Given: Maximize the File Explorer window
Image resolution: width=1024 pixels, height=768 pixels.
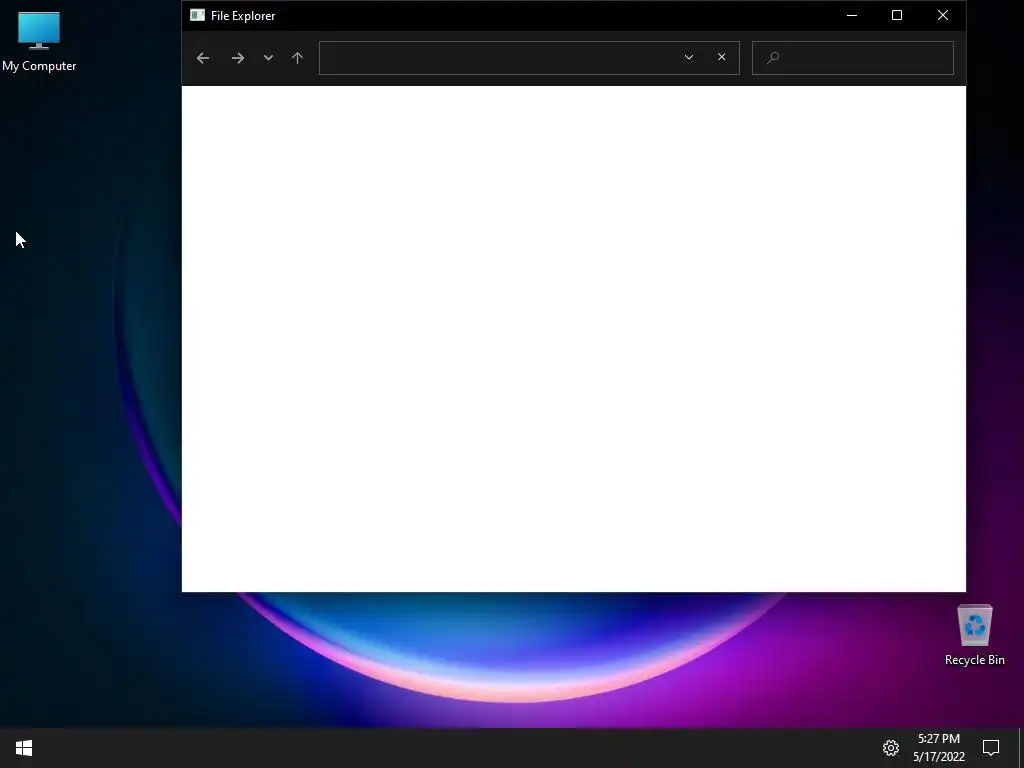Looking at the screenshot, I should pos(897,15).
